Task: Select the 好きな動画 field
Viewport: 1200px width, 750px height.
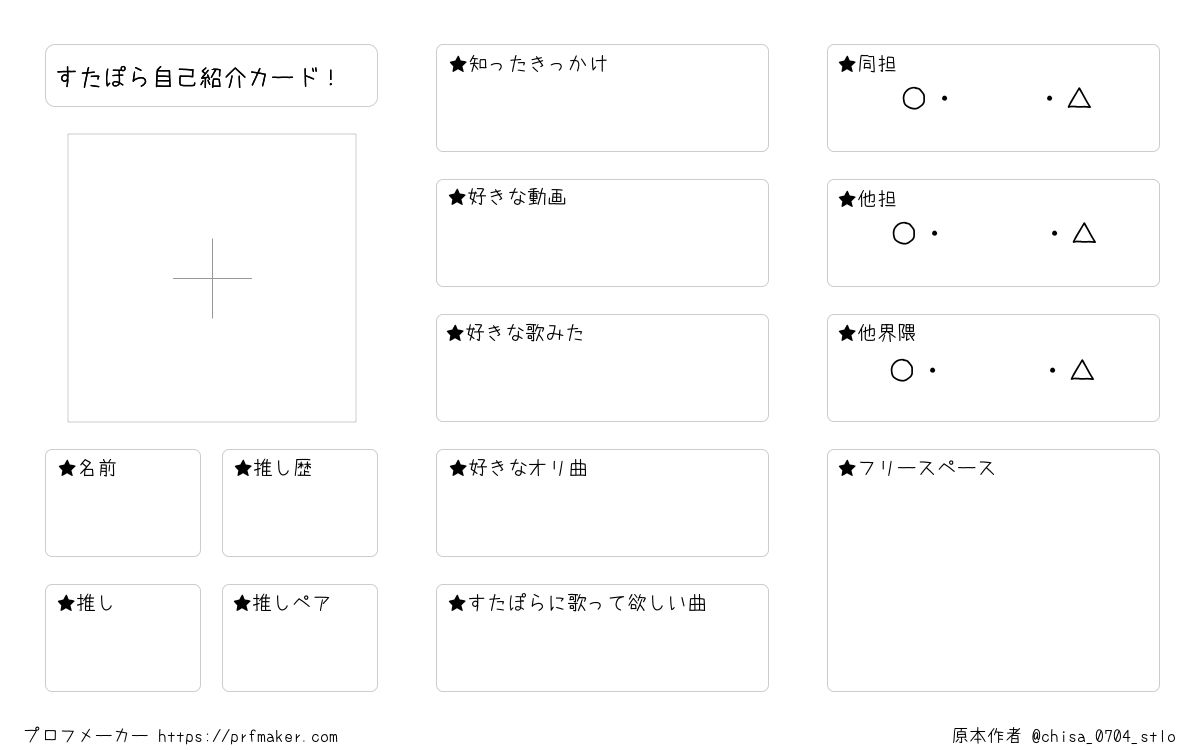Action: coord(602,233)
